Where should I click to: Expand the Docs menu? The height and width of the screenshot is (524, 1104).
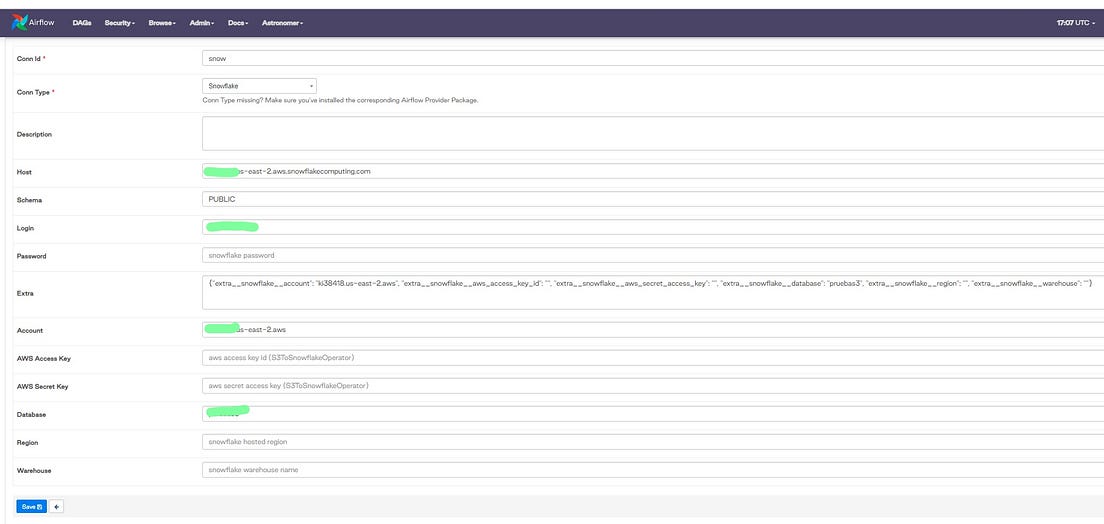tap(238, 23)
